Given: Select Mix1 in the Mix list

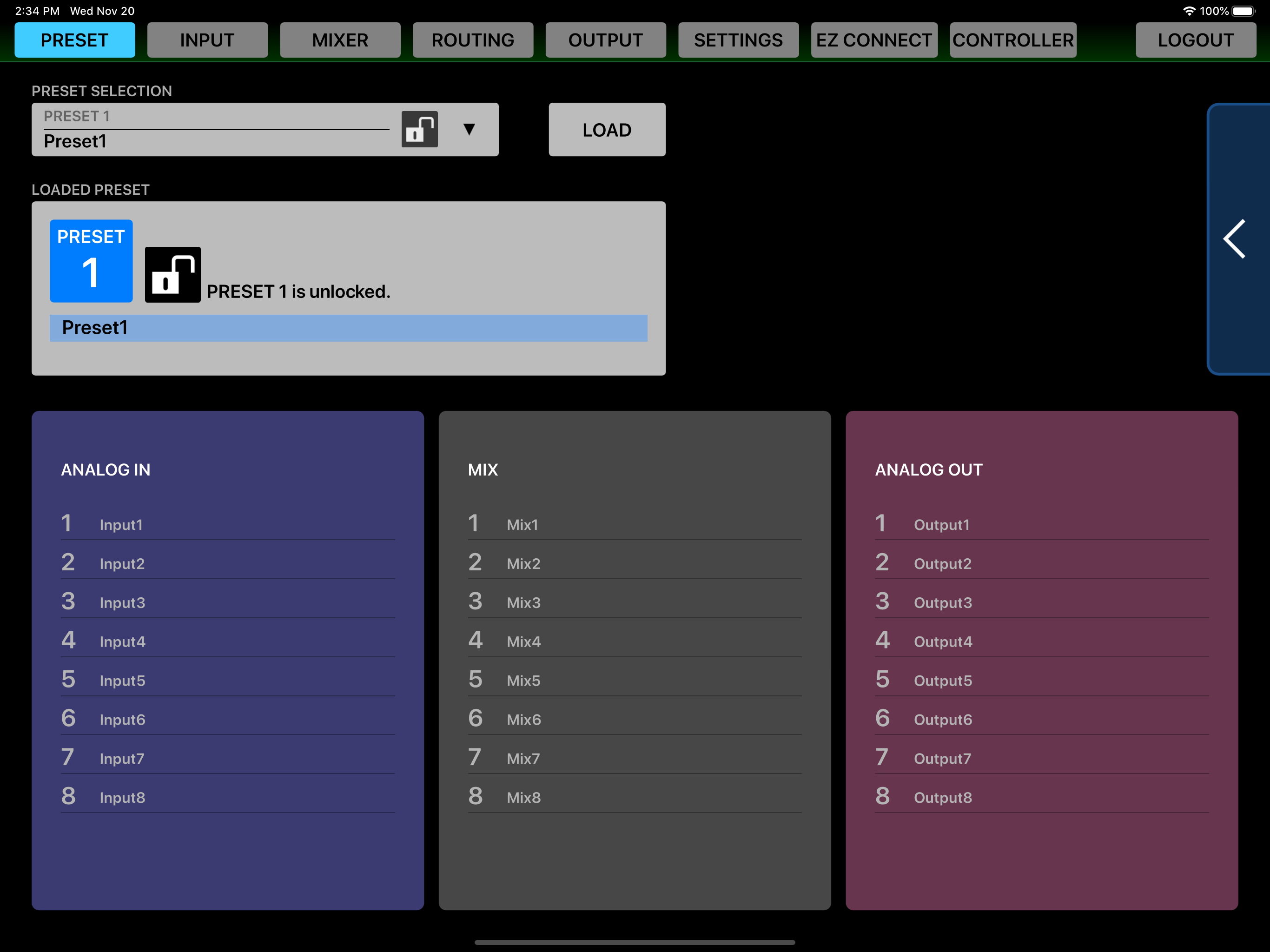Looking at the screenshot, I should pos(635,524).
